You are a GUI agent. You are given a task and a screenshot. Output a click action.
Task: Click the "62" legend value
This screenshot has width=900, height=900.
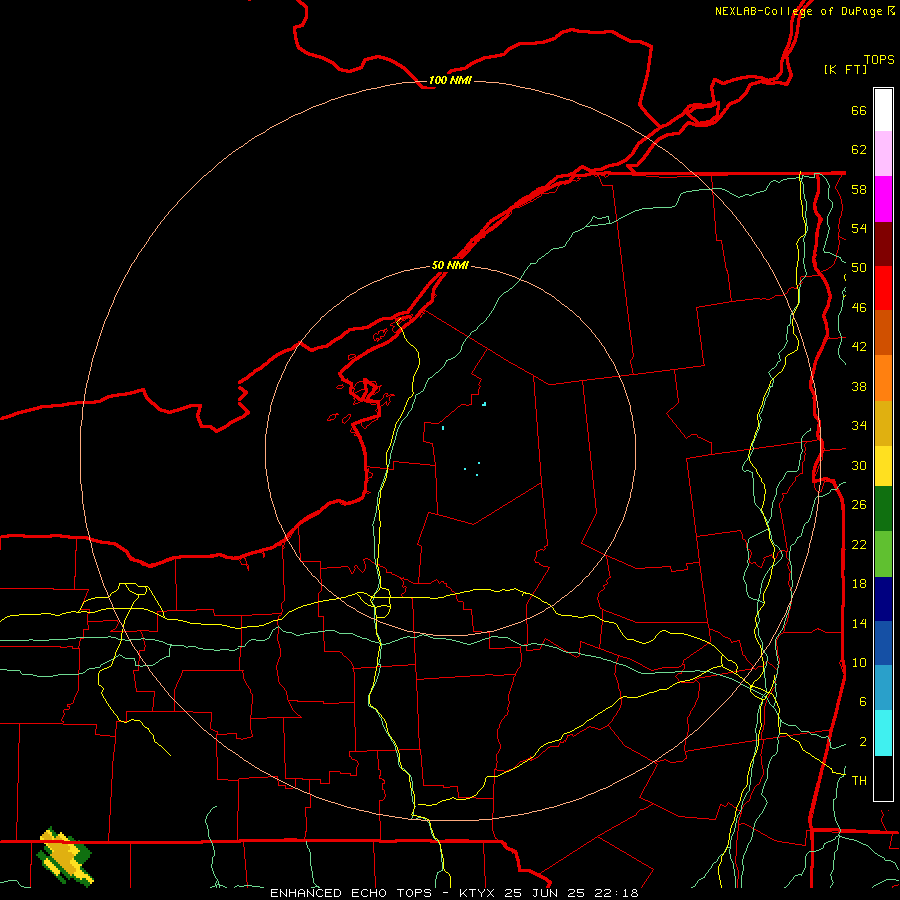pyautogui.click(x=859, y=150)
